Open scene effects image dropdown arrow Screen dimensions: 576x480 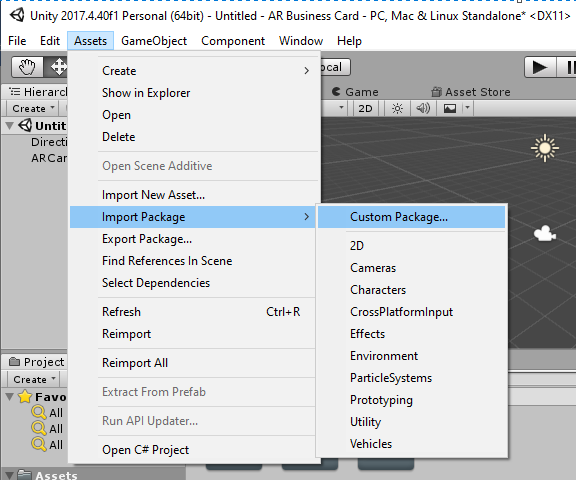click(467, 108)
